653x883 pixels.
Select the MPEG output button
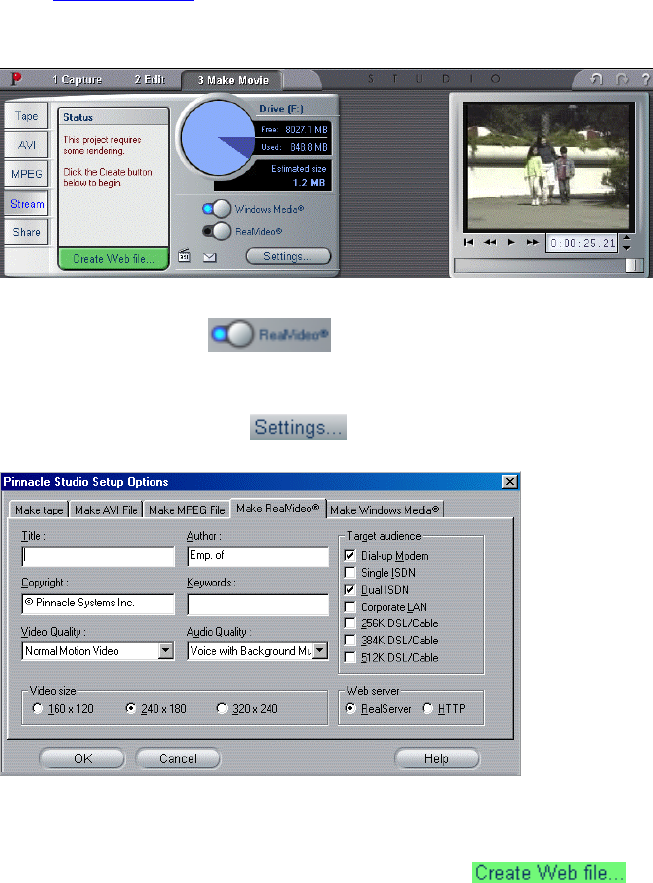pyautogui.click(x=26, y=174)
